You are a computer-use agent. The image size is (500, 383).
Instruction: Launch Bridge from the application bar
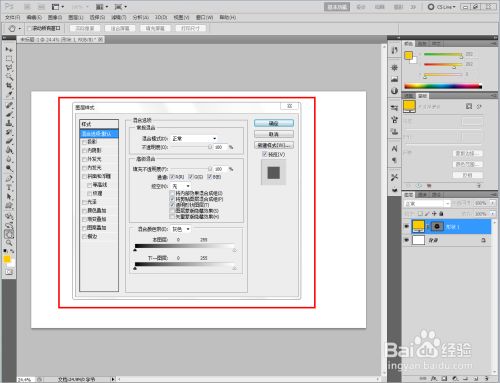coord(27,7)
